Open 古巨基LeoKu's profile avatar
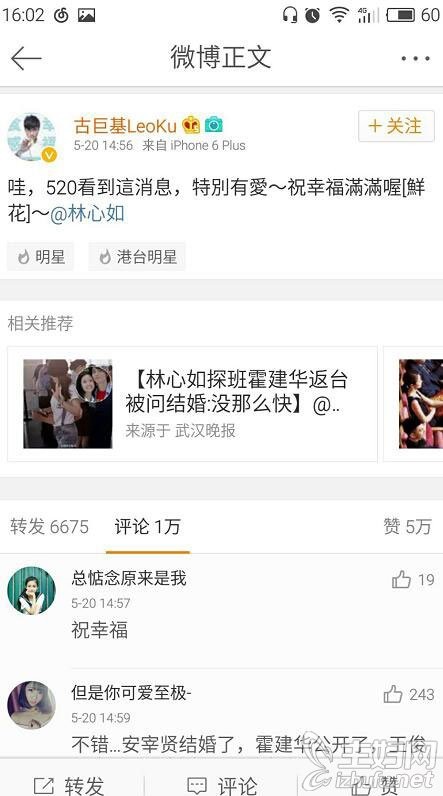 pos(31,137)
